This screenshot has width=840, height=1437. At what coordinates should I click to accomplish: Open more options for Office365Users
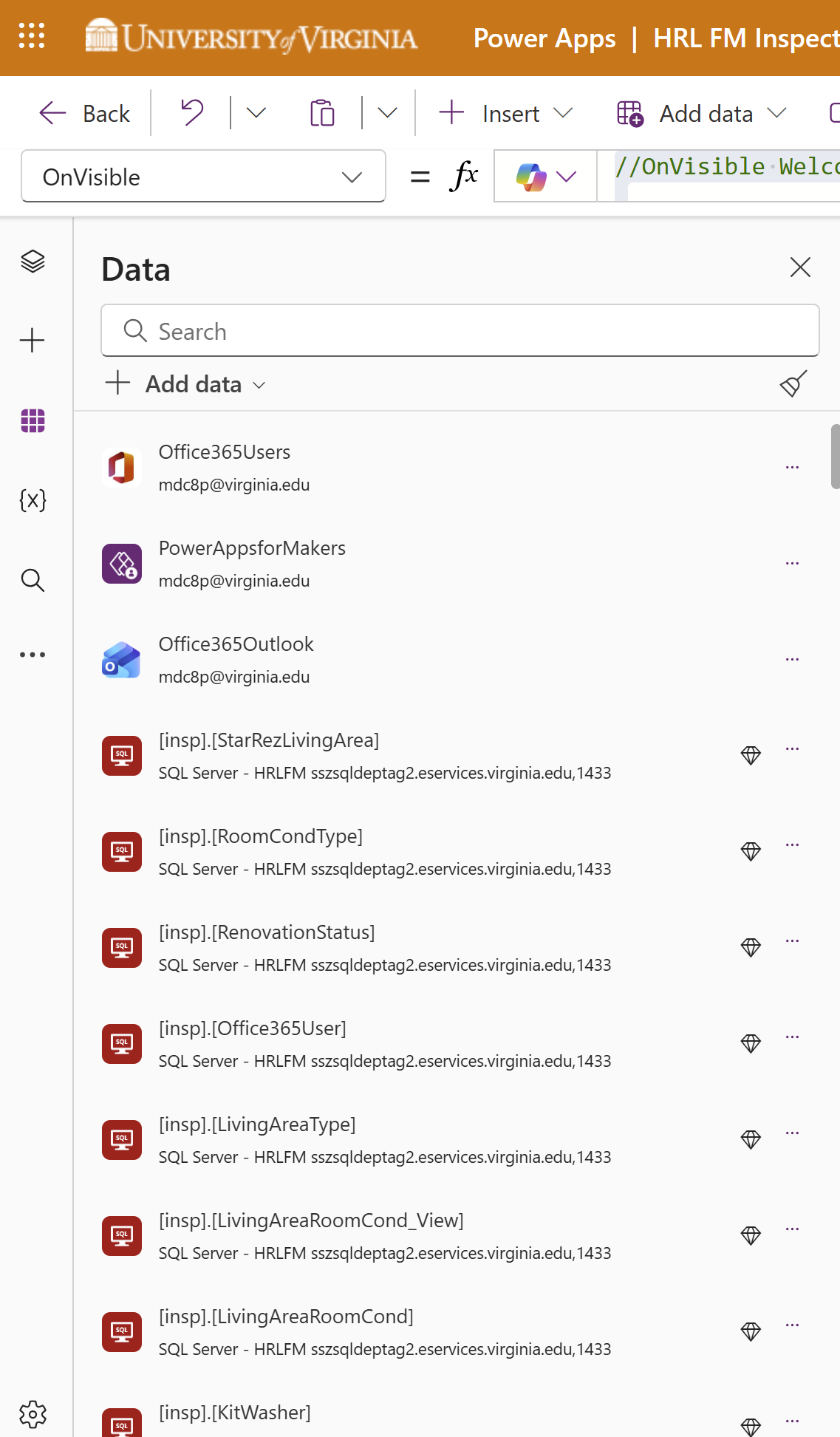793,468
